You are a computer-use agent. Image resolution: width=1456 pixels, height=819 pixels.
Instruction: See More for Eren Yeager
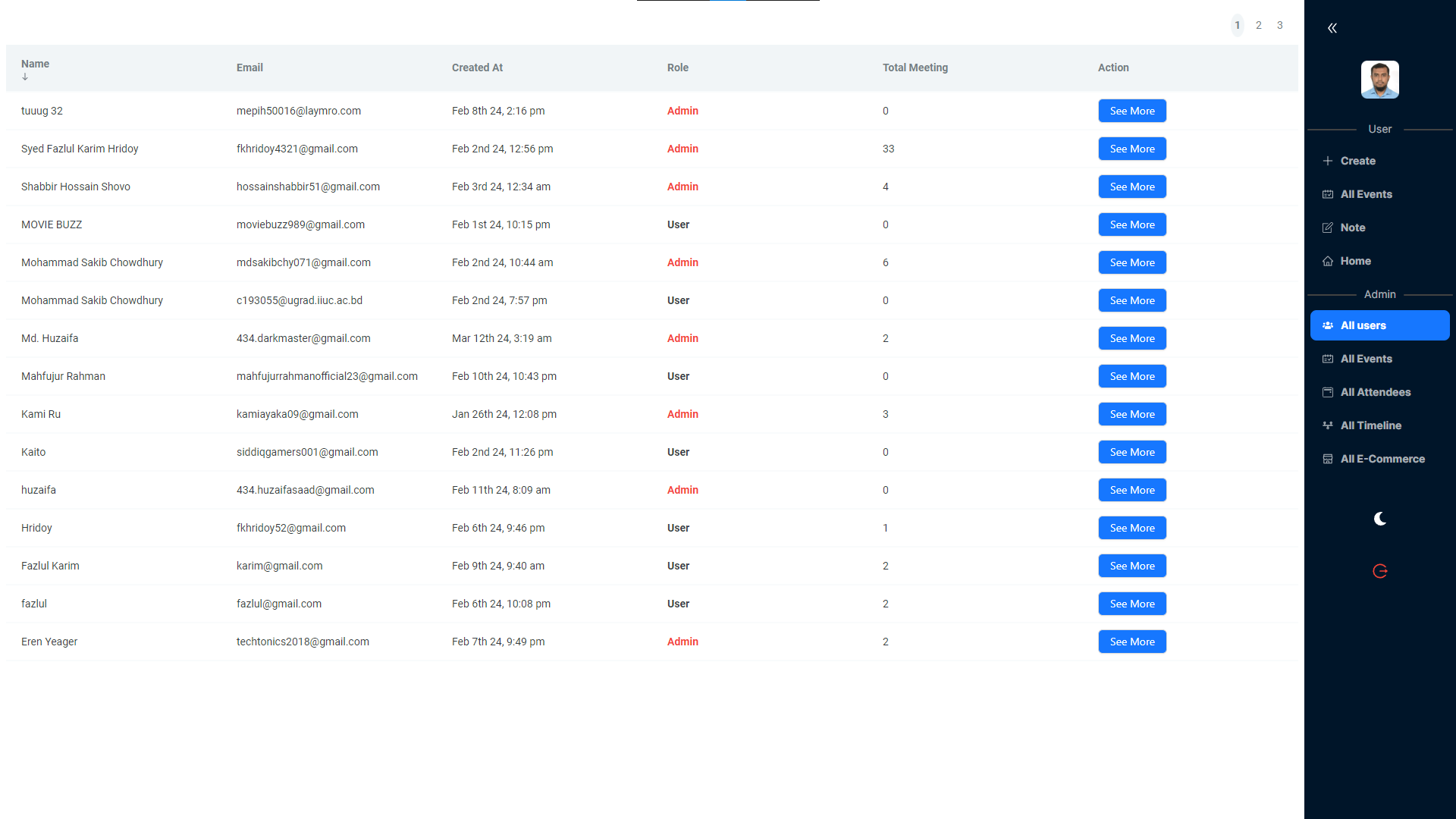(x=1131, y=641)
